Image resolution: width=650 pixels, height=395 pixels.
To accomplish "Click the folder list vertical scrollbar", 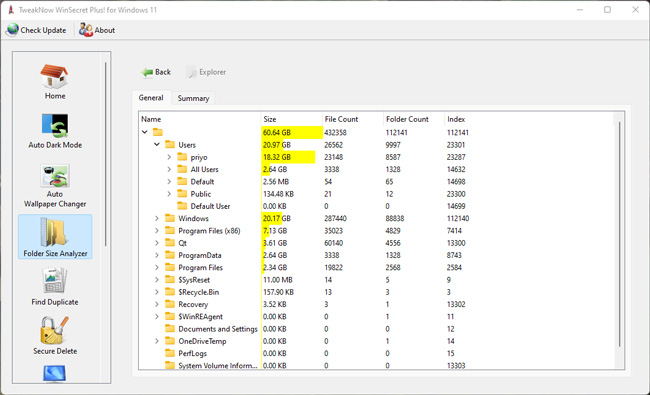I will (619, 234).
